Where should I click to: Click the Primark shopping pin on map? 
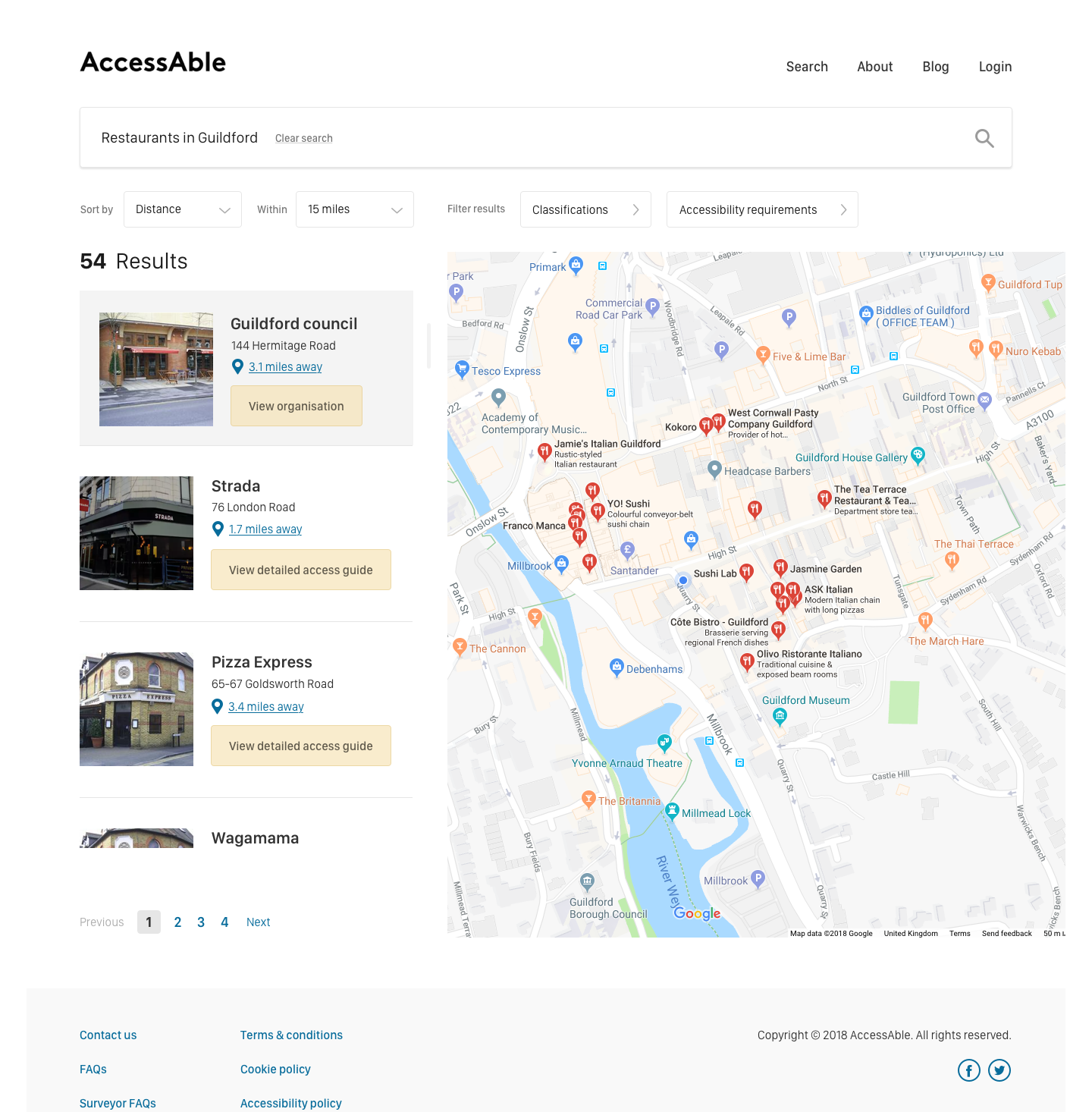(x=576, y=265)
